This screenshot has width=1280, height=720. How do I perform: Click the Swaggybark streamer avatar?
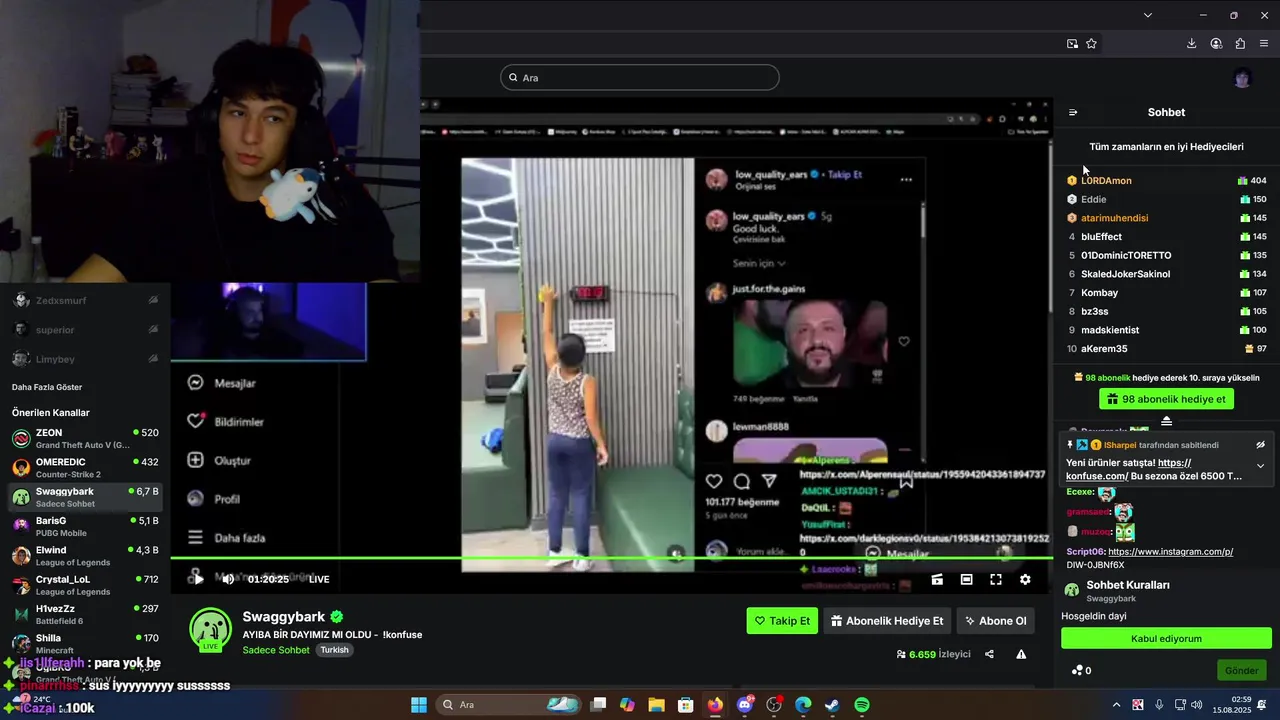[x=210, y=628]
